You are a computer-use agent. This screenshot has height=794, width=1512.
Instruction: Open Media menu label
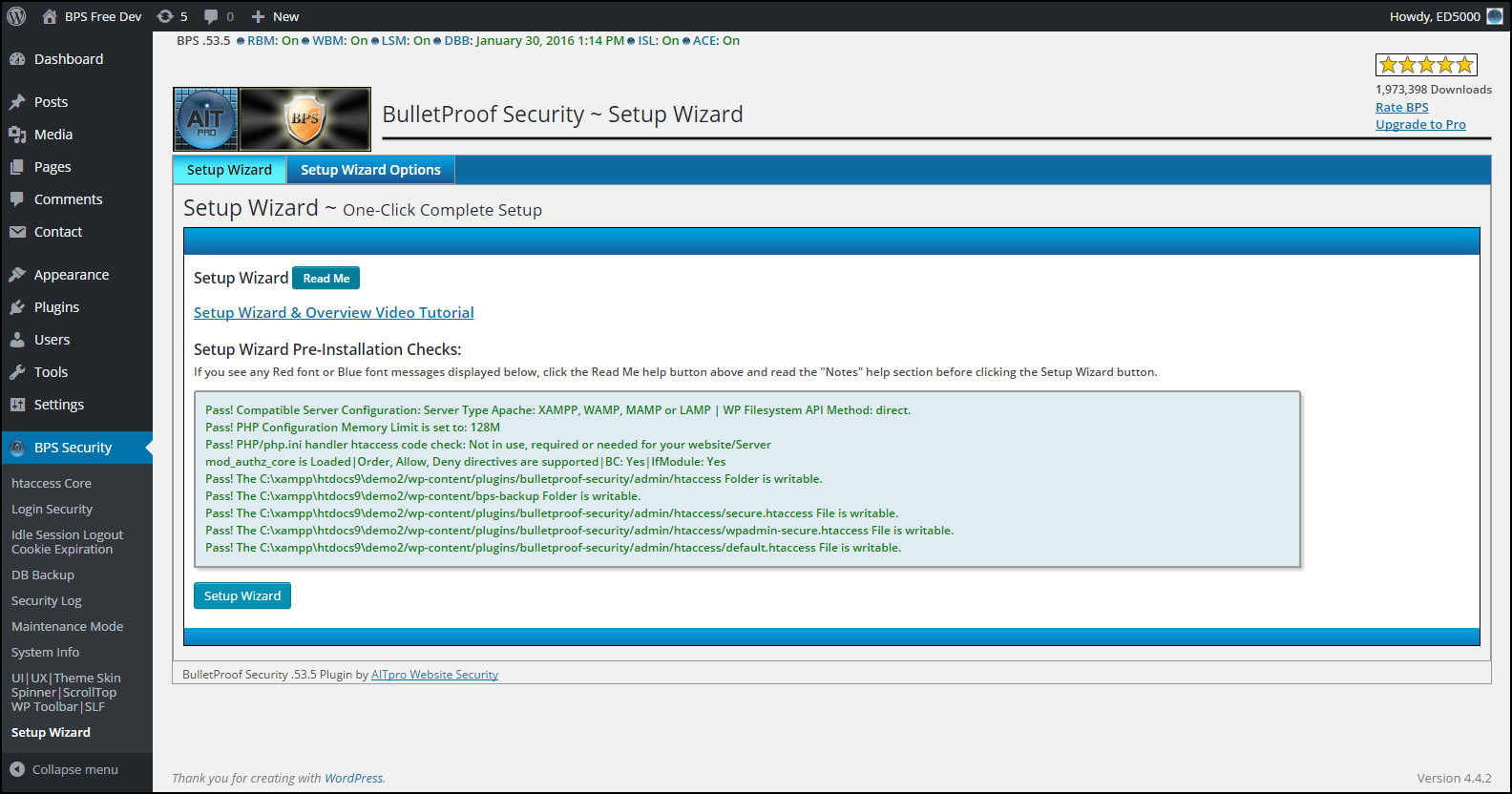pos(53,135)
